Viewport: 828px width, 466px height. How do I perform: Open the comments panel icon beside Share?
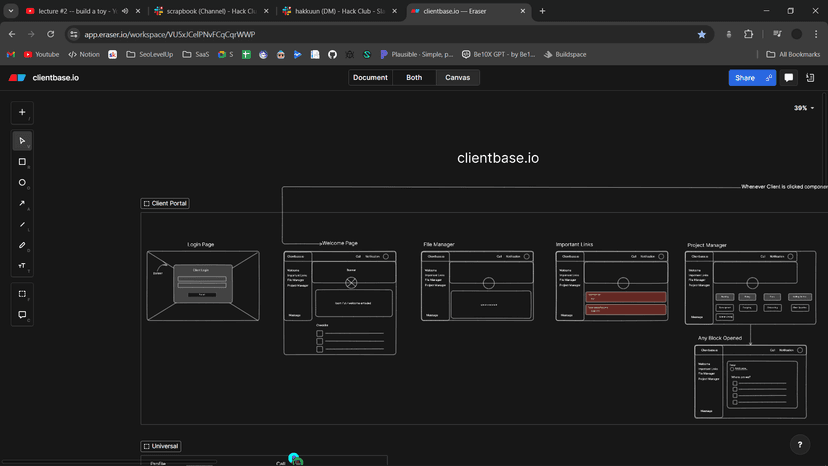tap(789, 78)
